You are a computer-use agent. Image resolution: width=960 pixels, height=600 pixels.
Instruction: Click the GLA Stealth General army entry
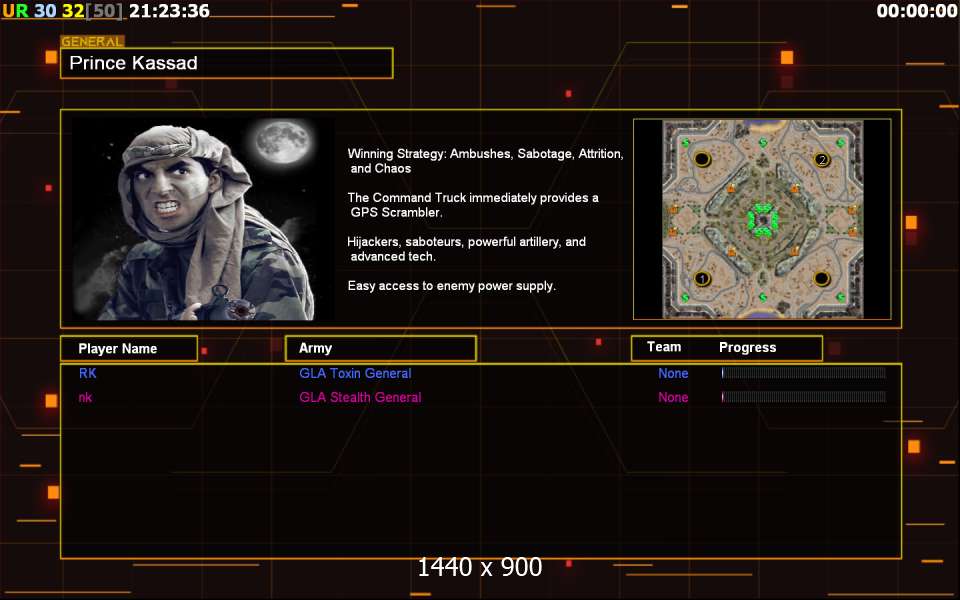[360, 397]
